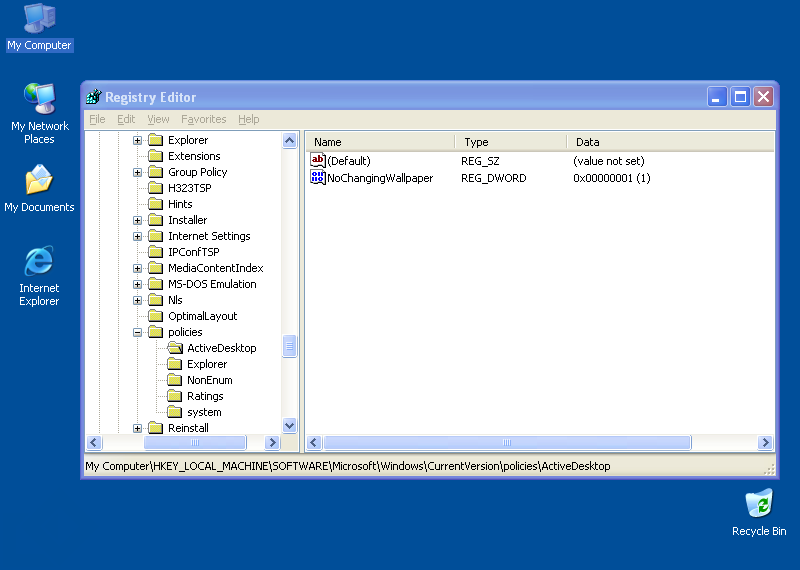Screen dimensions: 800x570
Task: Select the system key label
Action: coord(204,412)
